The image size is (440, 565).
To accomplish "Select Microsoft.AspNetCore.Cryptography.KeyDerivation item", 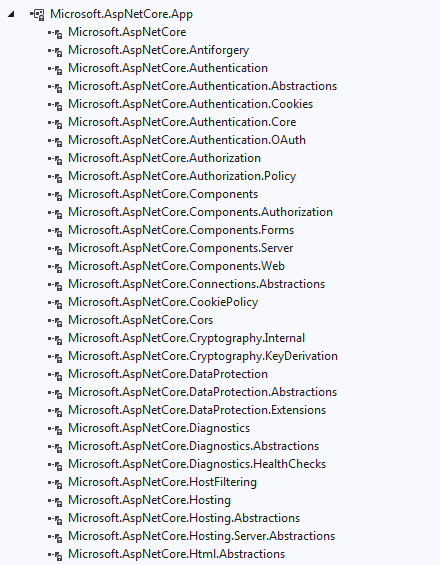I will point(203,356).
